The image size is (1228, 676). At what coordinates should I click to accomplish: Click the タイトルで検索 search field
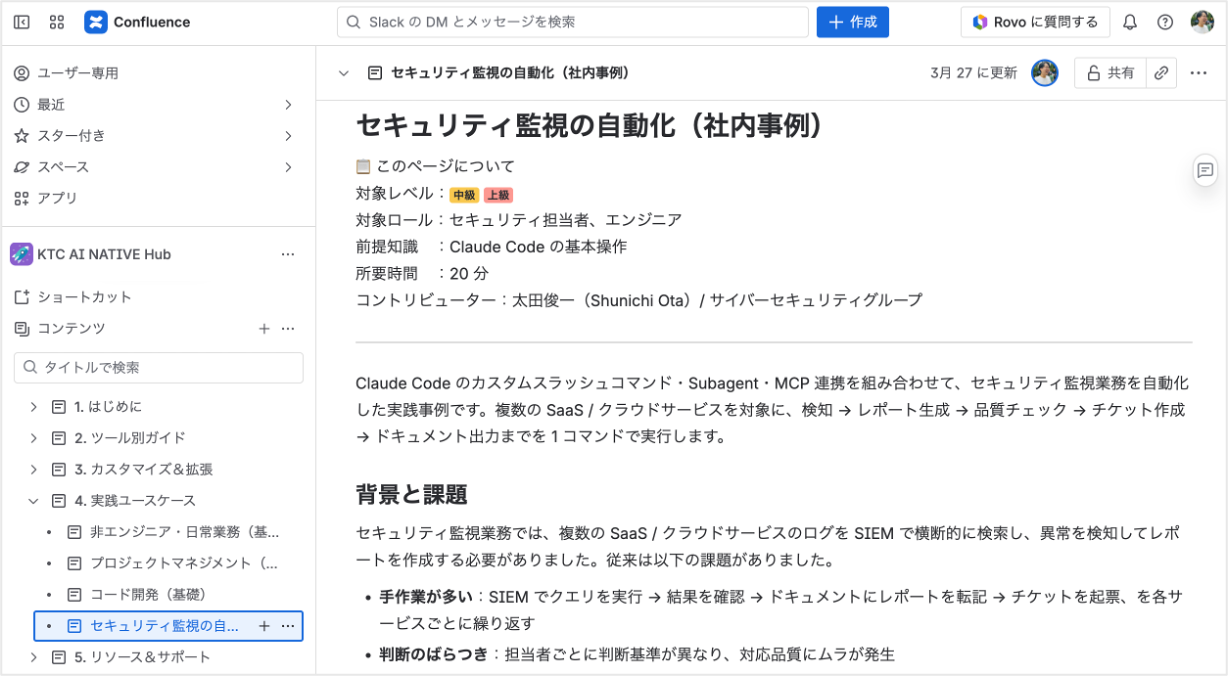point(158,368)
